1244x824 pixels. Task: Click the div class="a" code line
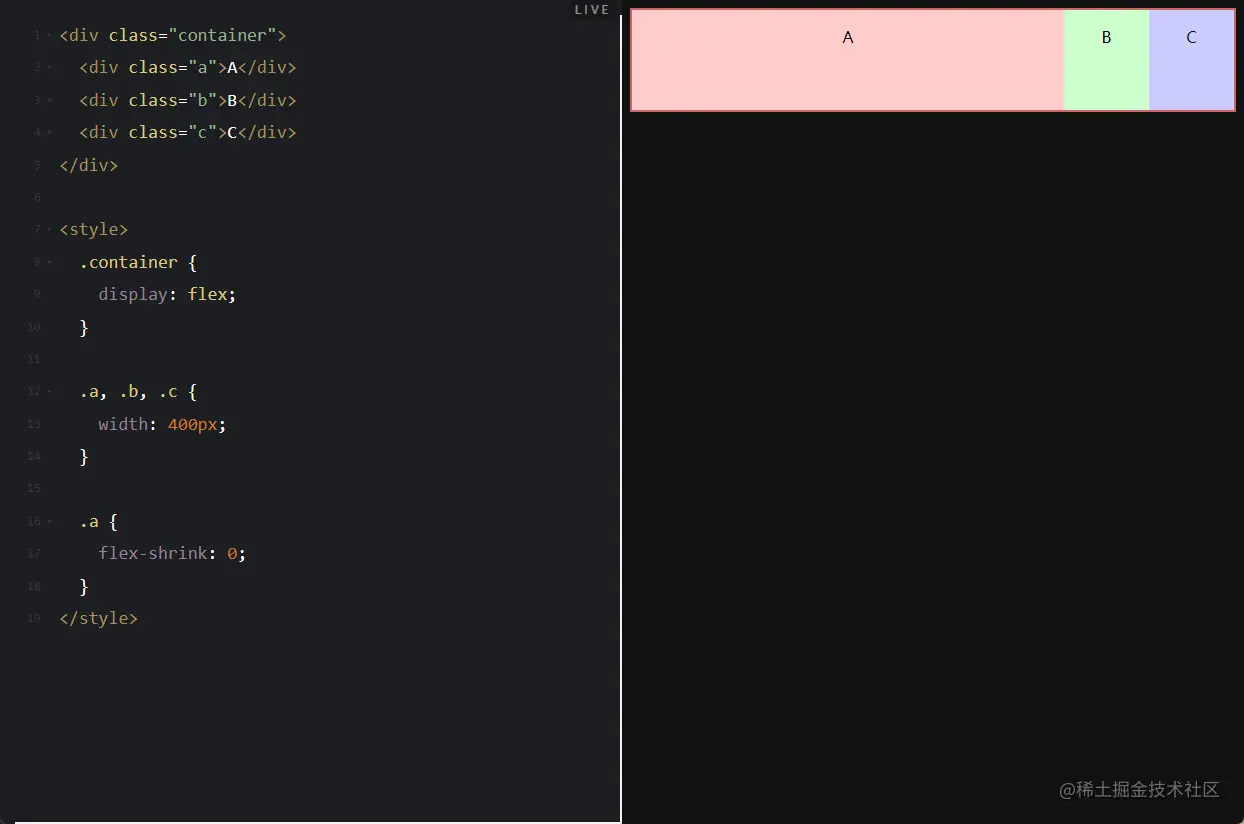tap(188, 67)
